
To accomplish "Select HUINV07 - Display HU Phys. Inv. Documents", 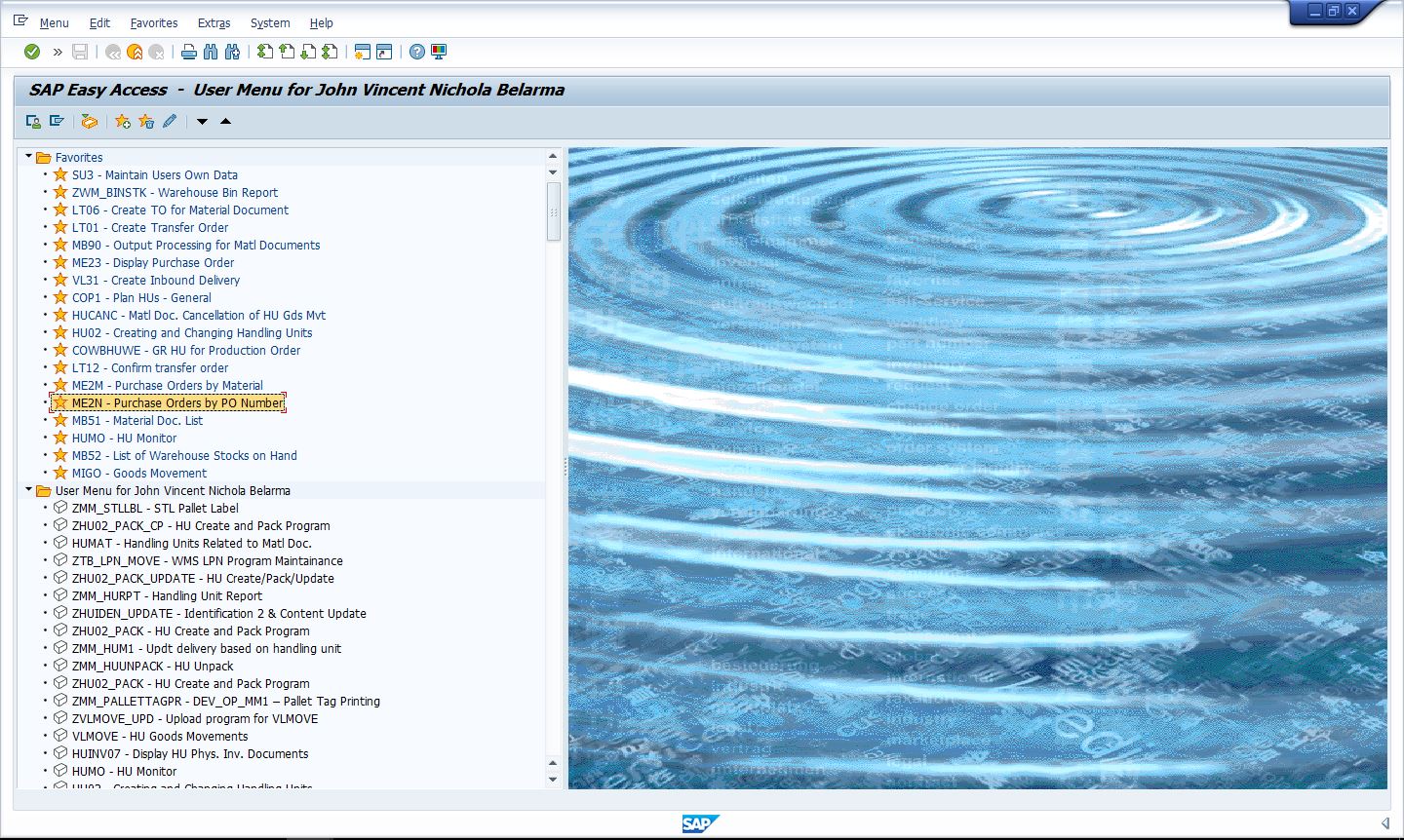I will point(190,754).
